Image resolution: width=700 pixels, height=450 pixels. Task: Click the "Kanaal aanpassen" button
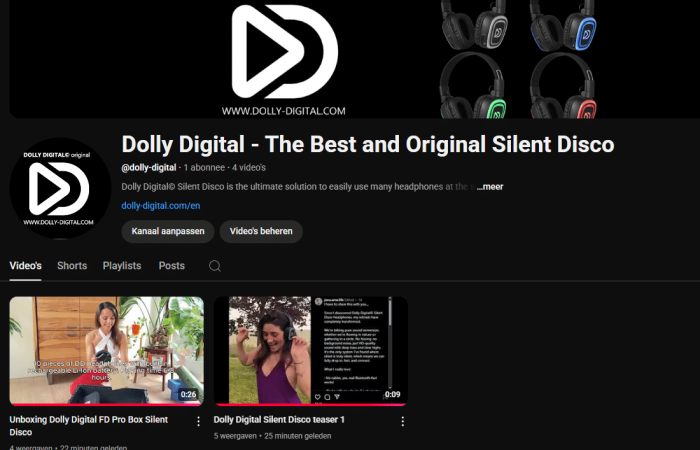click(168, 231)
